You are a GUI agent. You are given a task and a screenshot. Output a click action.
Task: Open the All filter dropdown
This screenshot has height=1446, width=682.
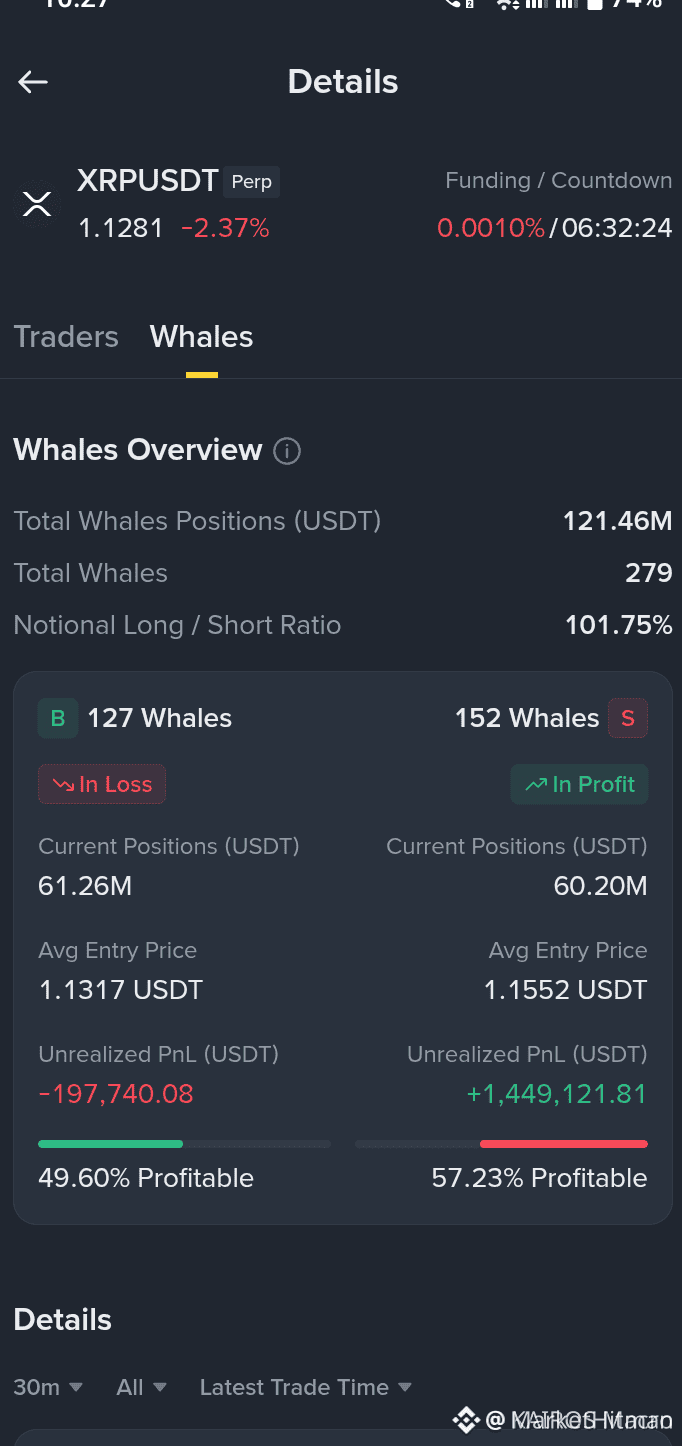(141, 1387)
